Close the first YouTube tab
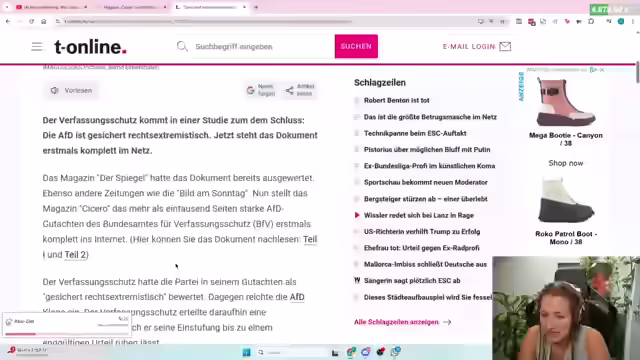 pyautogui.click(x=85, y=7)
